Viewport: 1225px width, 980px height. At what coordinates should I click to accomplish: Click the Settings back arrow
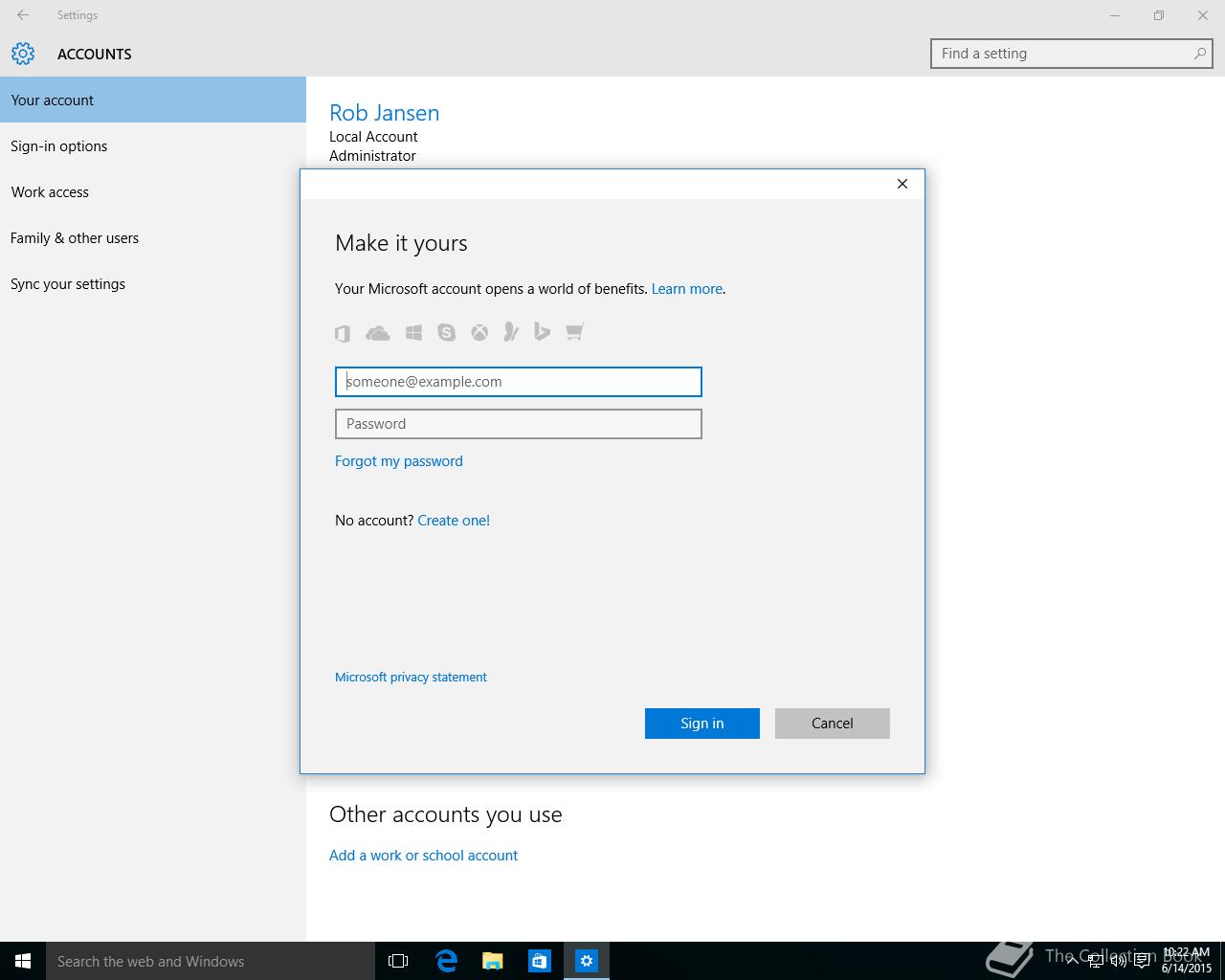coord(23,15)
